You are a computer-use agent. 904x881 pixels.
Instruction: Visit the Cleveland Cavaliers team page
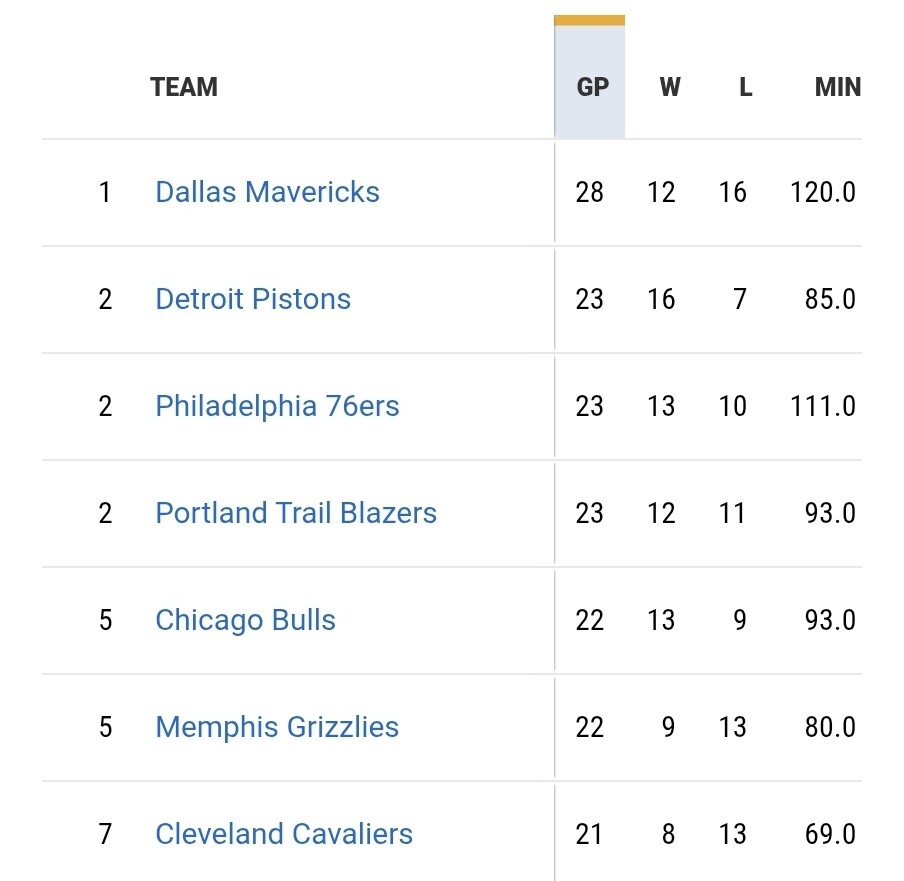(x=284, y=834)
